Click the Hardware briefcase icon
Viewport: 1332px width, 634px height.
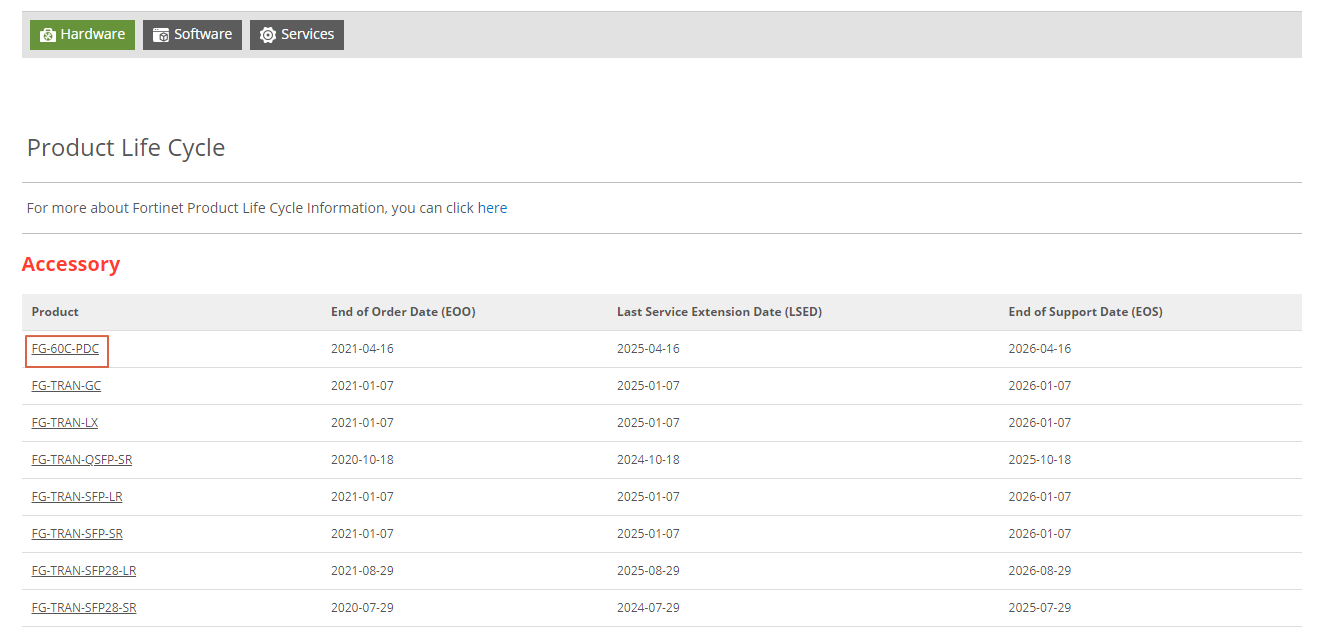click(x=48, y=35)
